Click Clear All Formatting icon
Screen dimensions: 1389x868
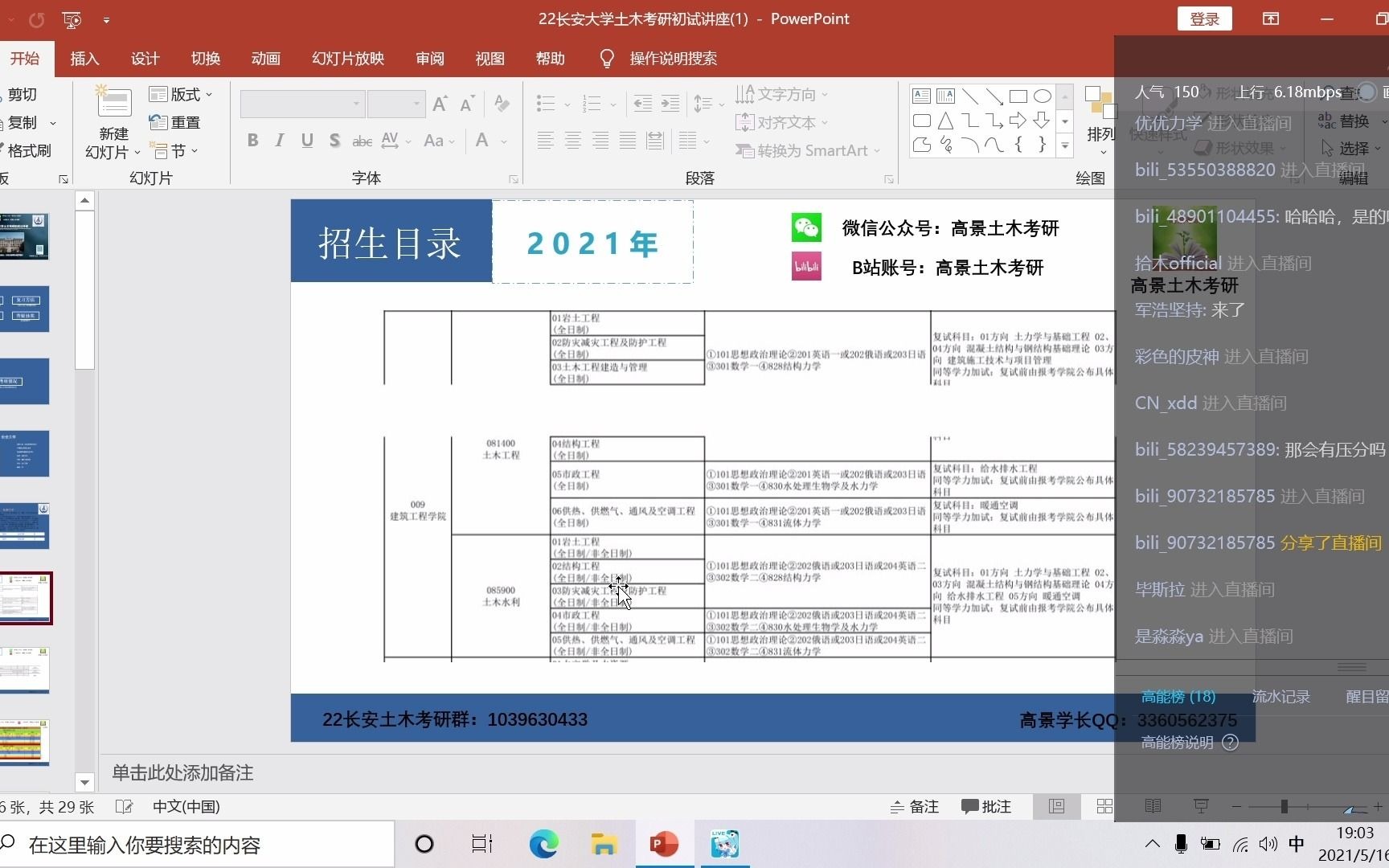[502, 104]
